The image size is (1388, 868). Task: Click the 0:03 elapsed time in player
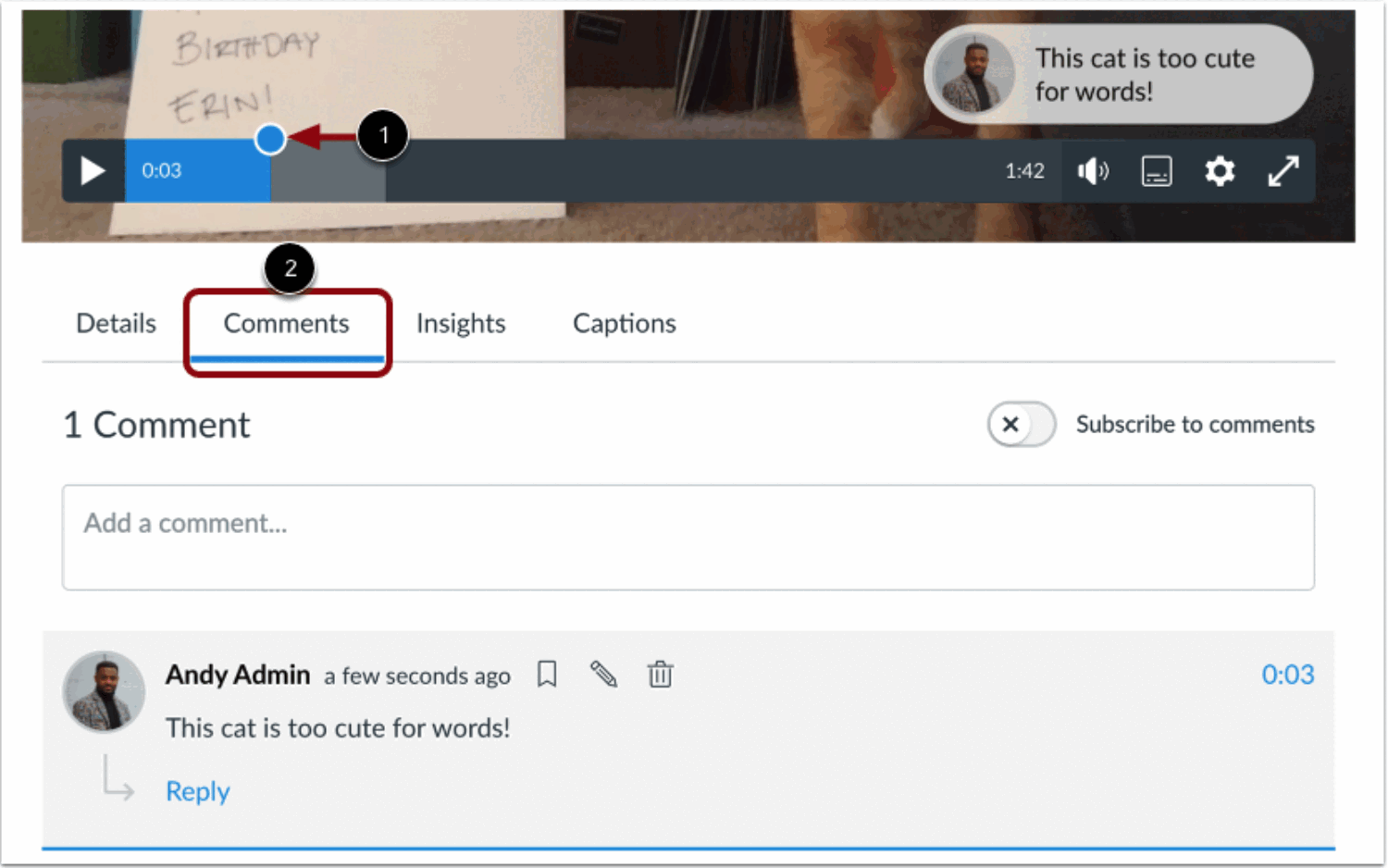pyautogui.click(x=162, y=171)
